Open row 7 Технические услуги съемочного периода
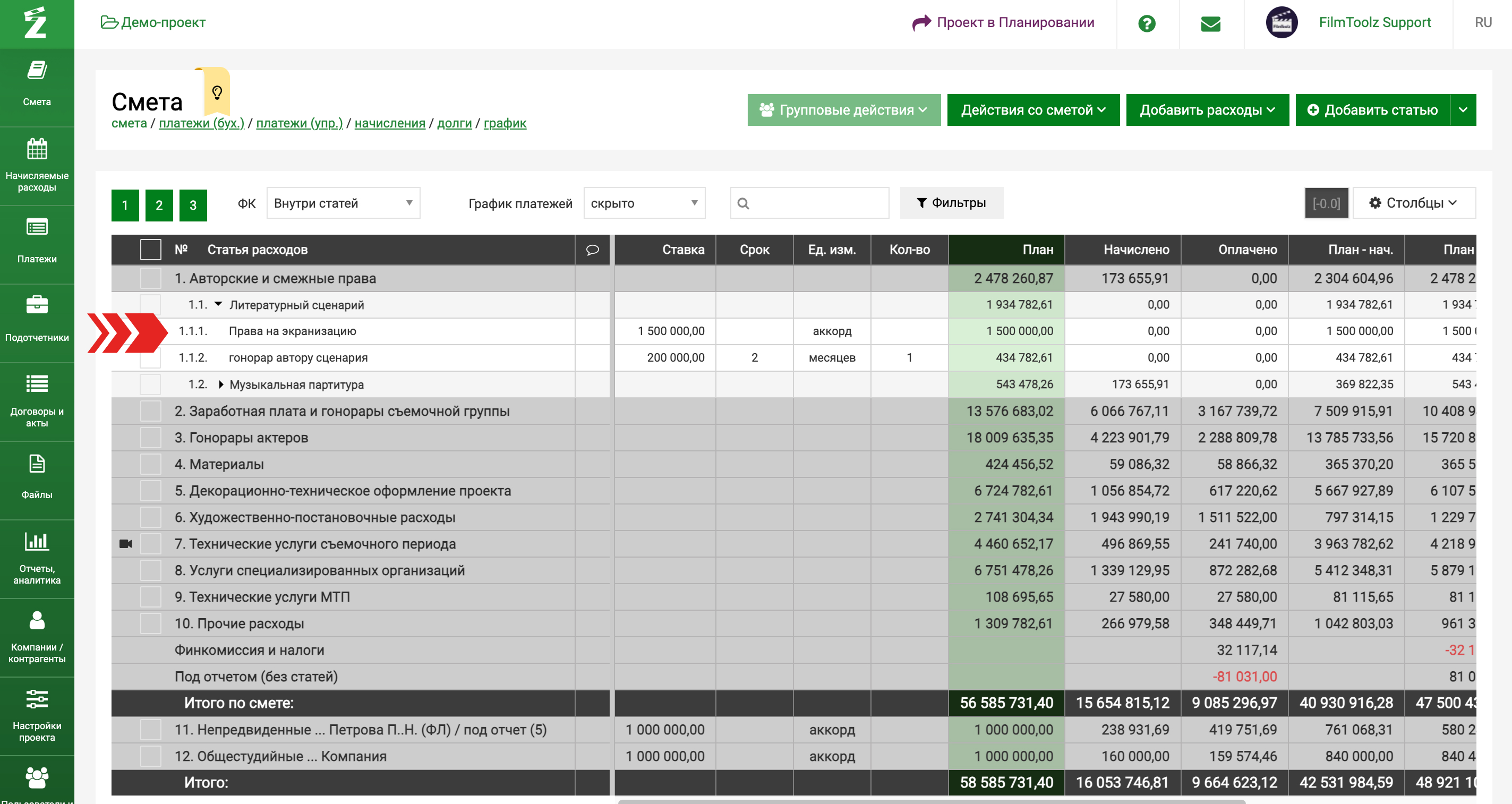Image resolution: width=1512 pixels, height=804 pixels. coord(314,544)
